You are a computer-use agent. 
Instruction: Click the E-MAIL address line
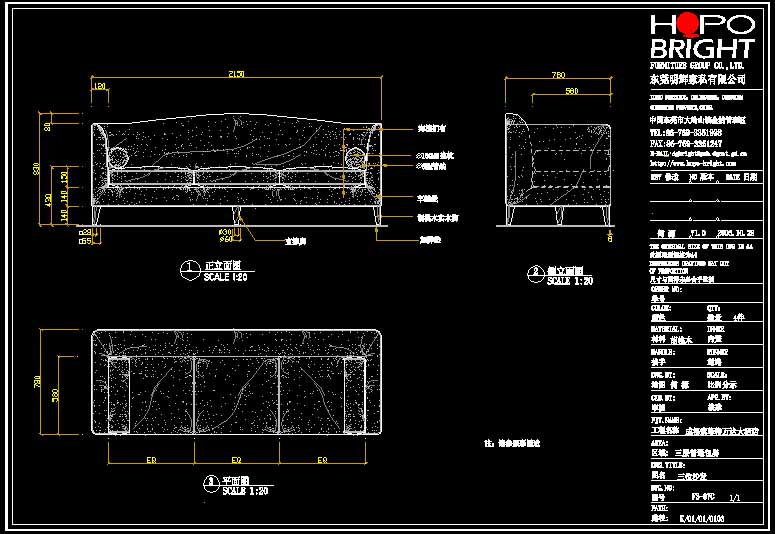(x=698, y=154)
